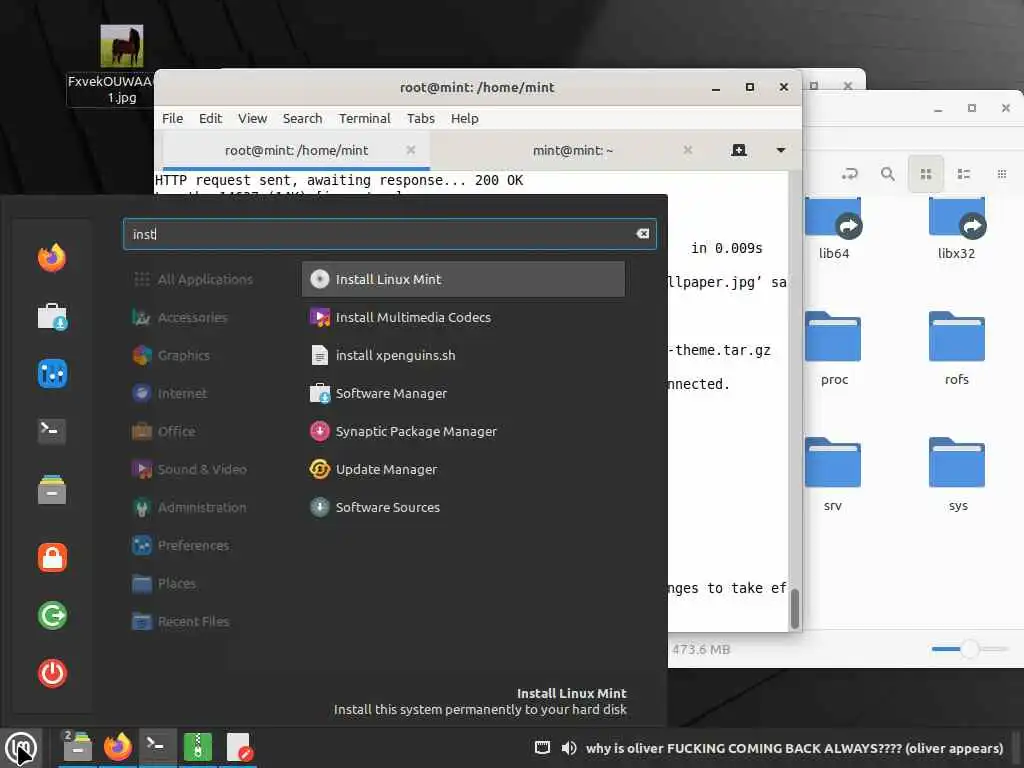Open Firefox from the taskbar
The height and width of the screenshot is (768, 1024).
[x=118, y=747]
